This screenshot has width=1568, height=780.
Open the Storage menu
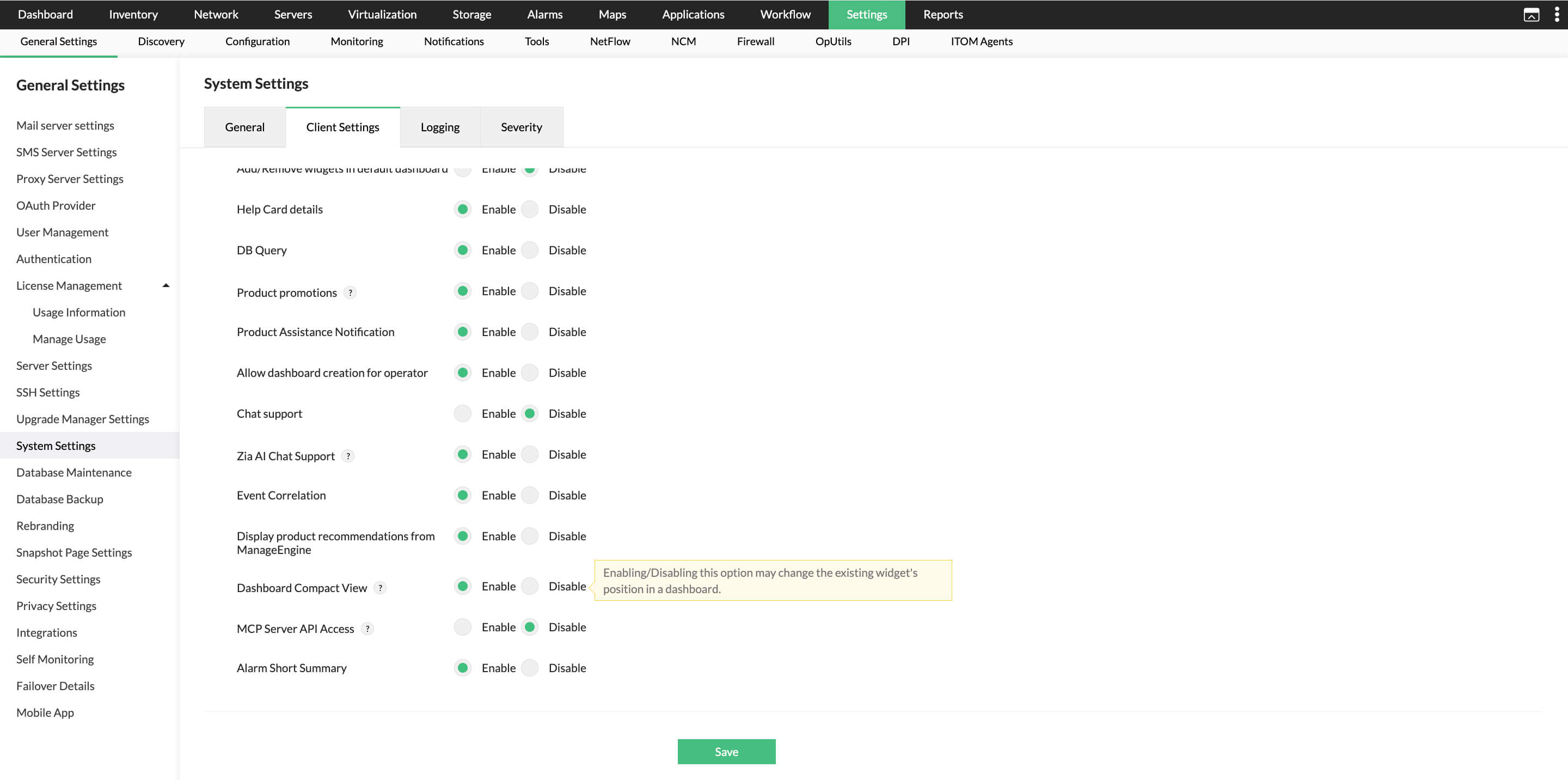pyautogui.click(x=471, y=14)
